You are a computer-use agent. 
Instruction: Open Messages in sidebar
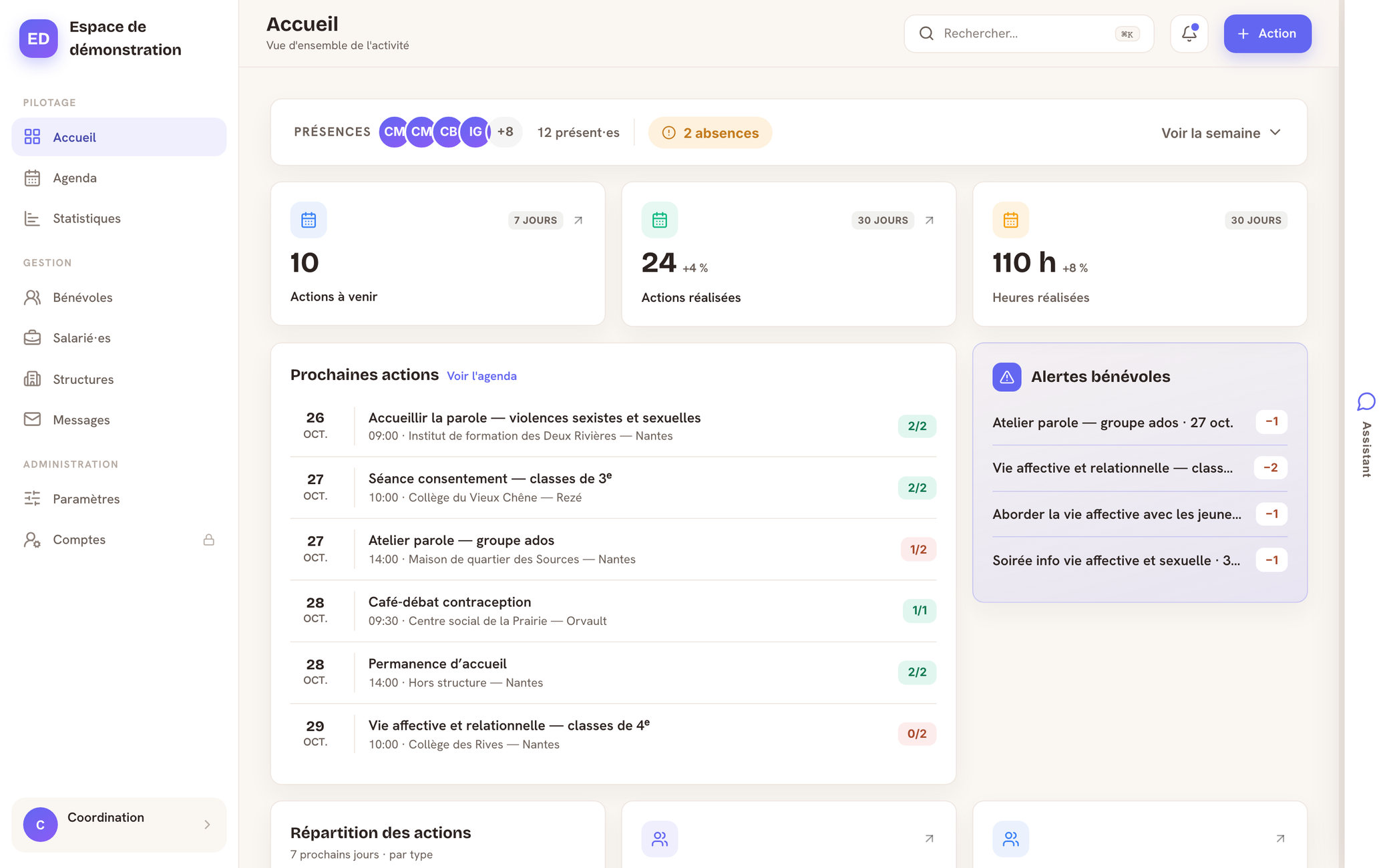pyautogui.click(x=119, y=420)
